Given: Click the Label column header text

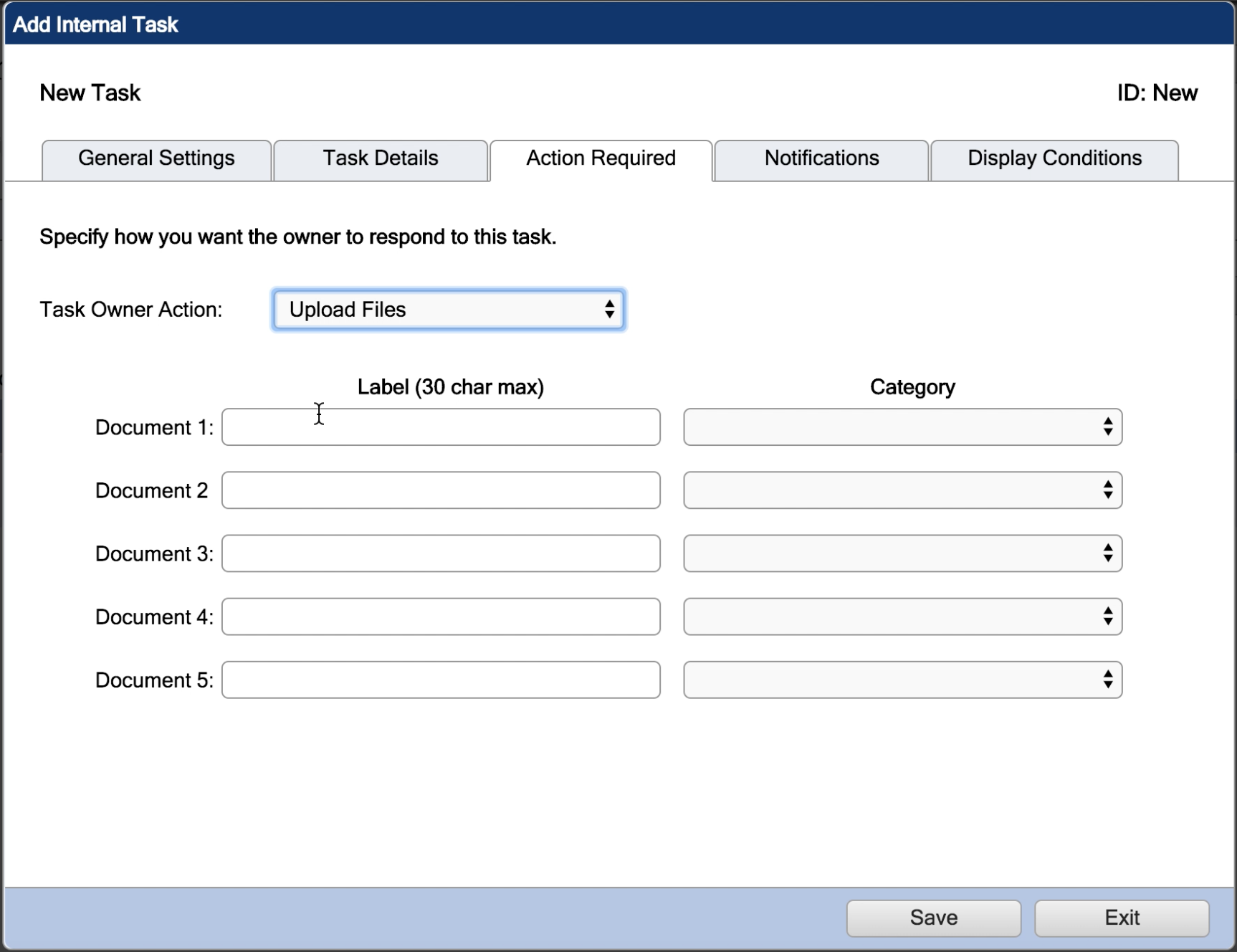Looking at the screenshot, I should [449, 386].
